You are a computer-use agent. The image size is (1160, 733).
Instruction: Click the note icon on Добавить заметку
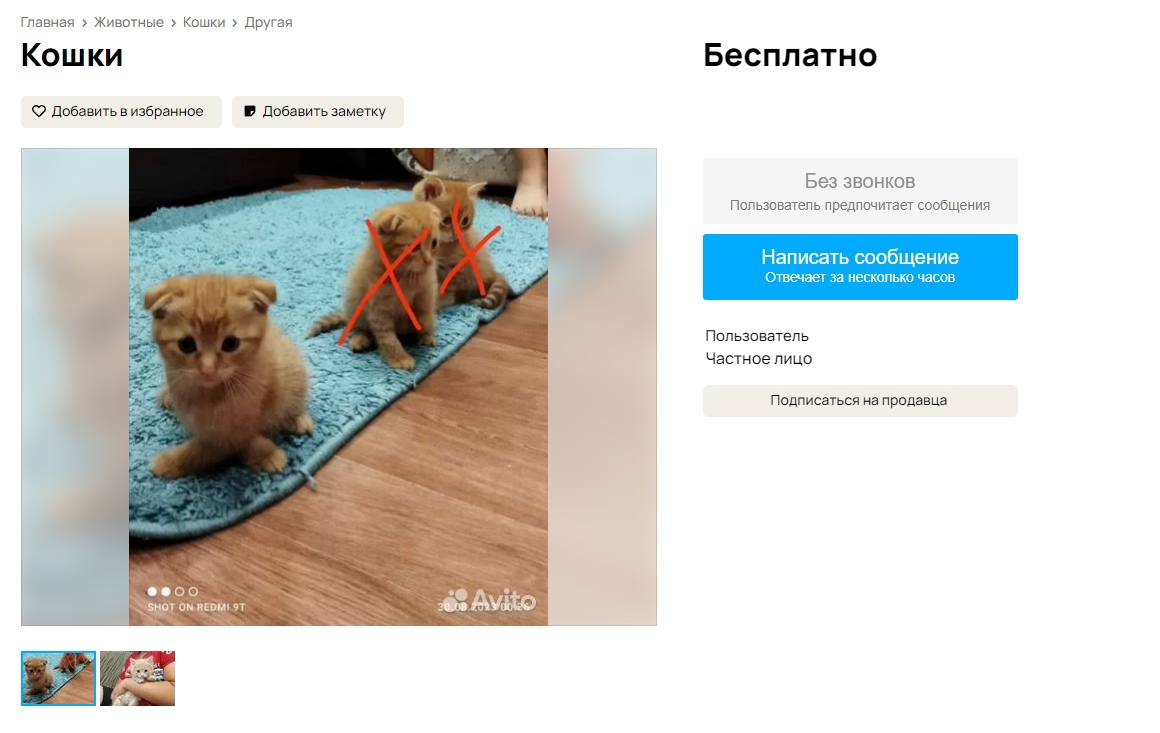coord(250,111)
